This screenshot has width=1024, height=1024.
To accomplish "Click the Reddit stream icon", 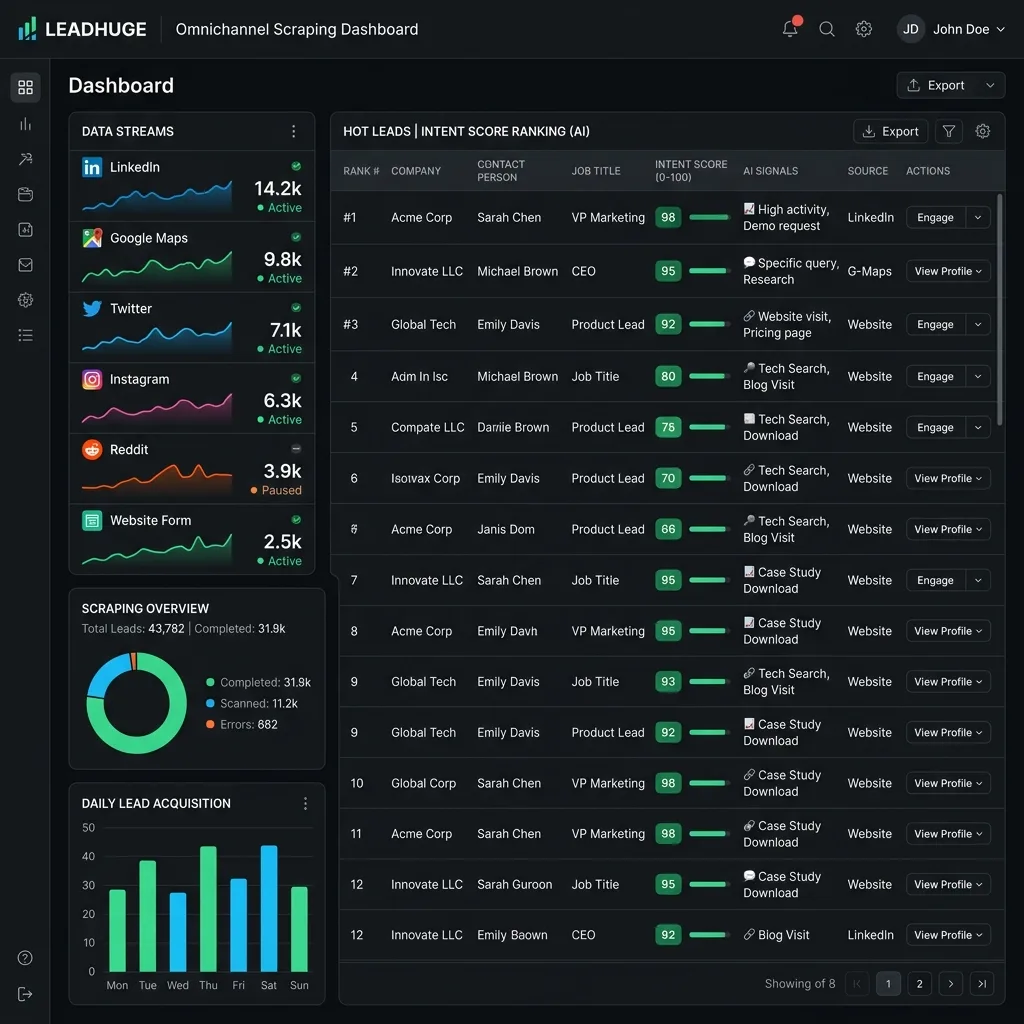I will (92, 449).
